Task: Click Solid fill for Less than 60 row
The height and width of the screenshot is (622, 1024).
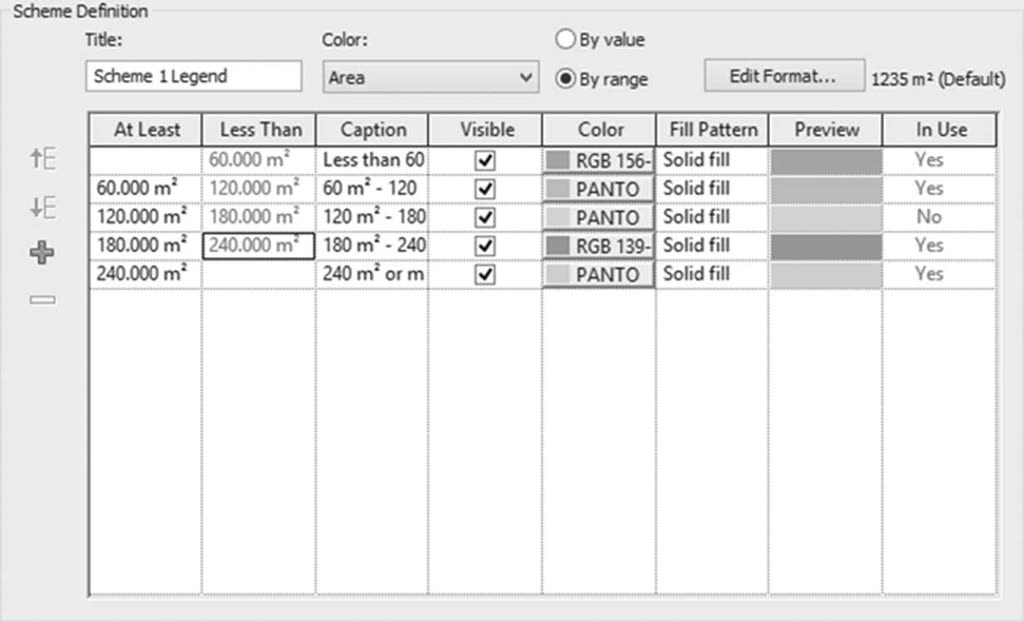Action: tap(712, 160)
